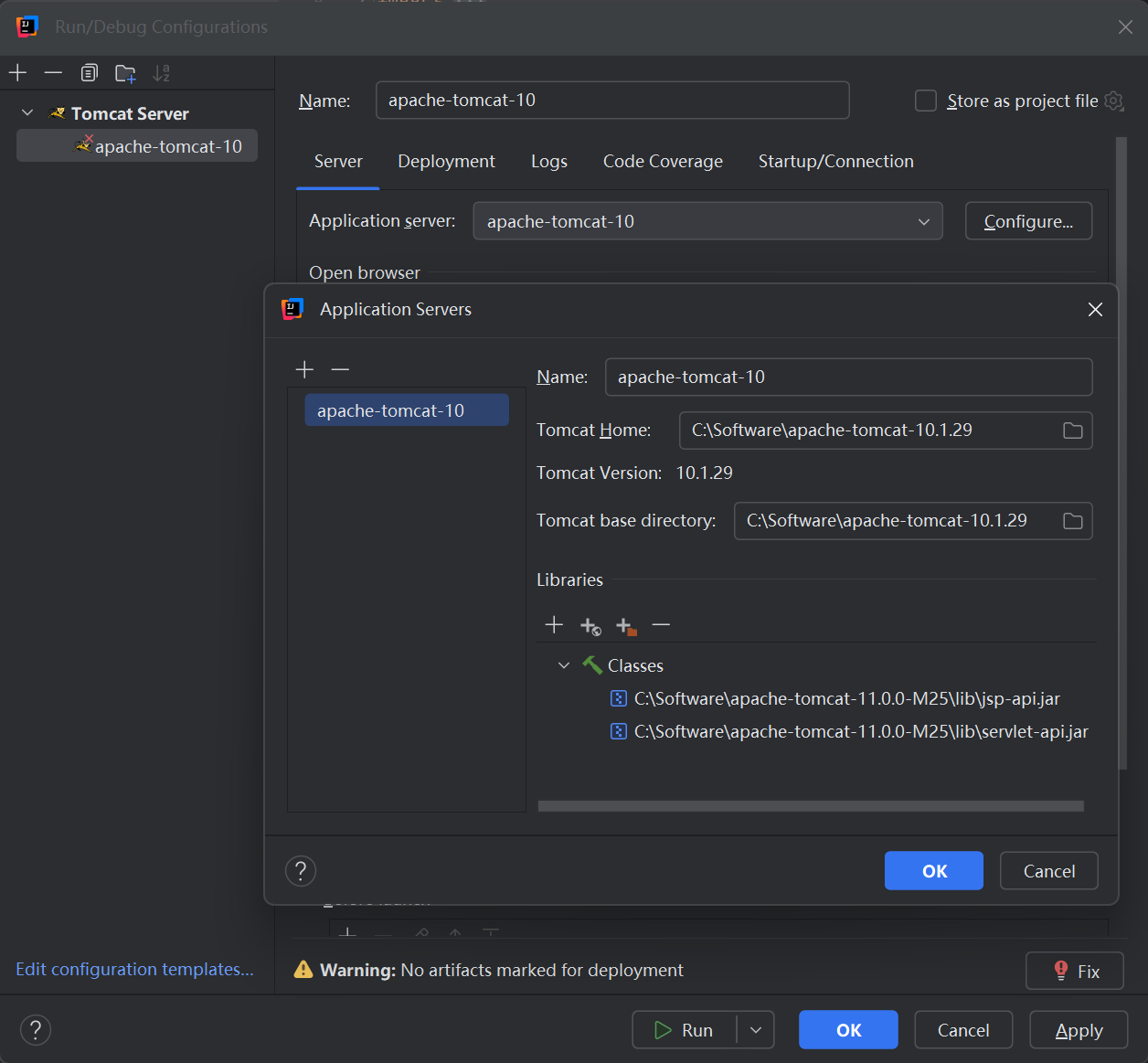1148x1063 pixels.
Task: Copy the selected run configuration
Action: click(x=89, y=73)
